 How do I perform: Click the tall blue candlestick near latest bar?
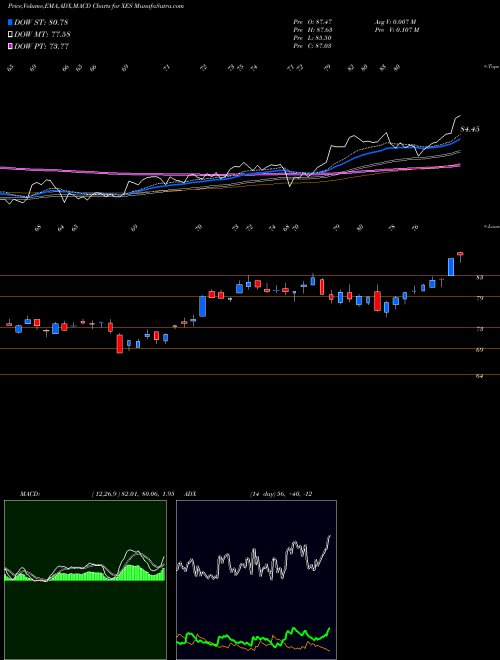point(451,267)
